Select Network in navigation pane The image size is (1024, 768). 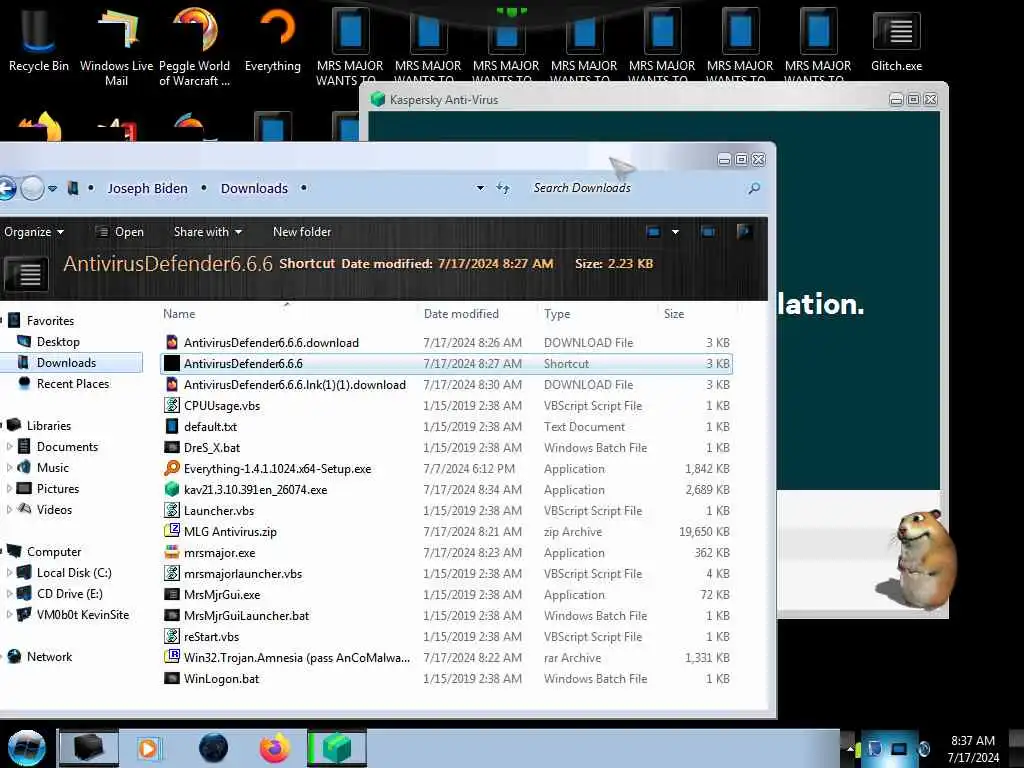pos(49,656)
